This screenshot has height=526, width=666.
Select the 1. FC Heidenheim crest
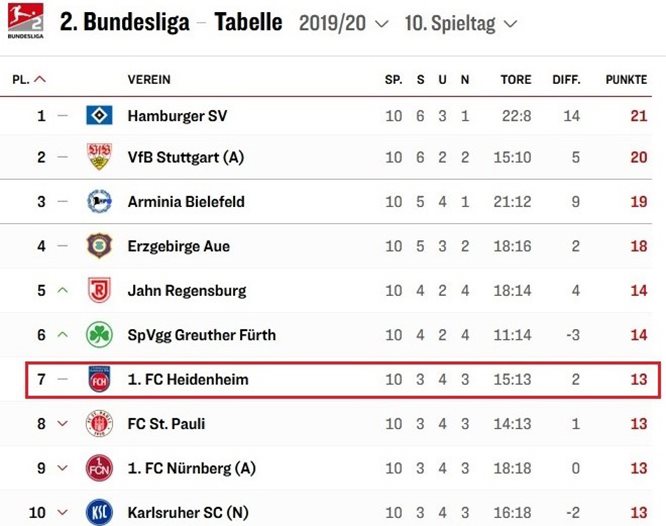tap(99, 379)
